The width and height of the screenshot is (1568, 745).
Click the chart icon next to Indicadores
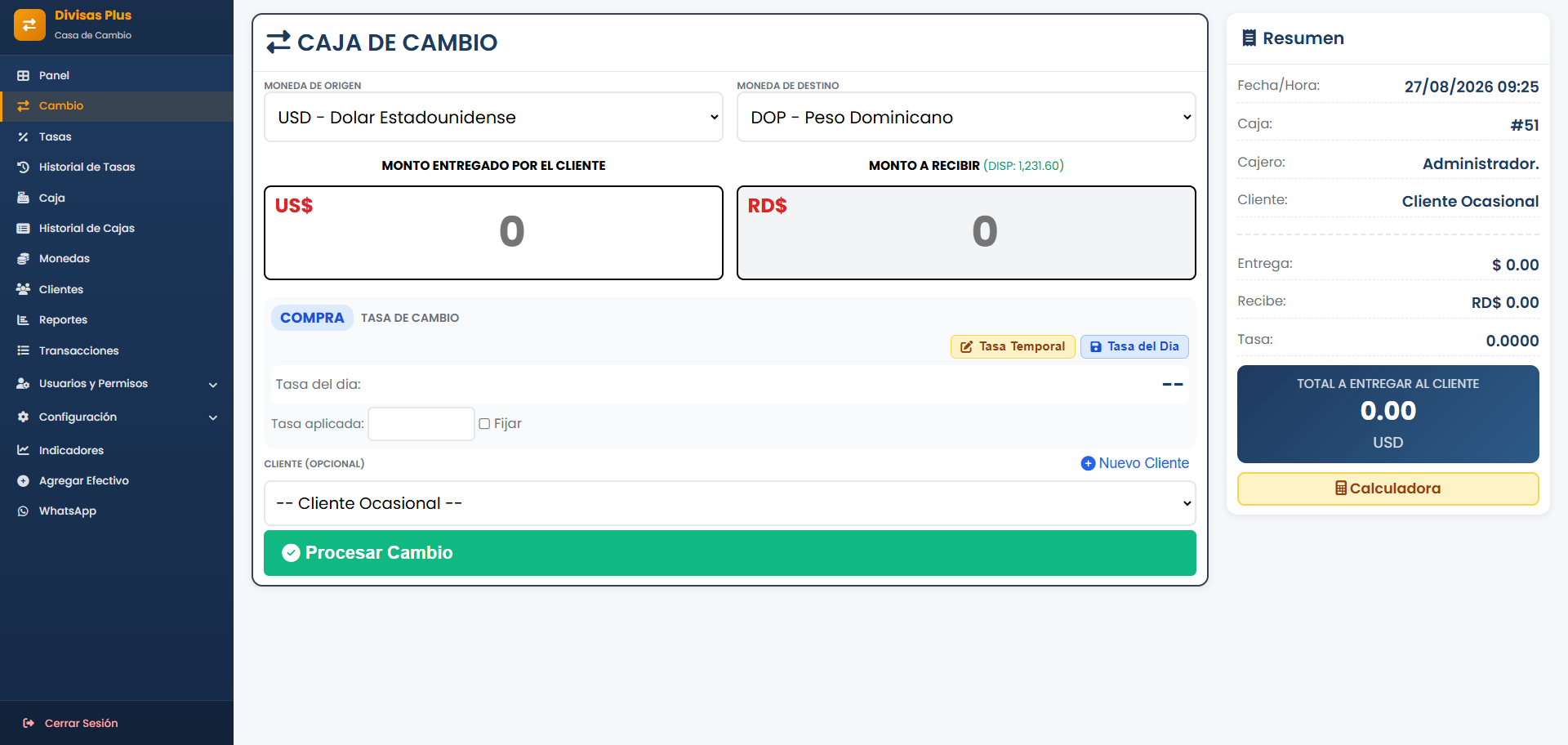pos(23,450)
